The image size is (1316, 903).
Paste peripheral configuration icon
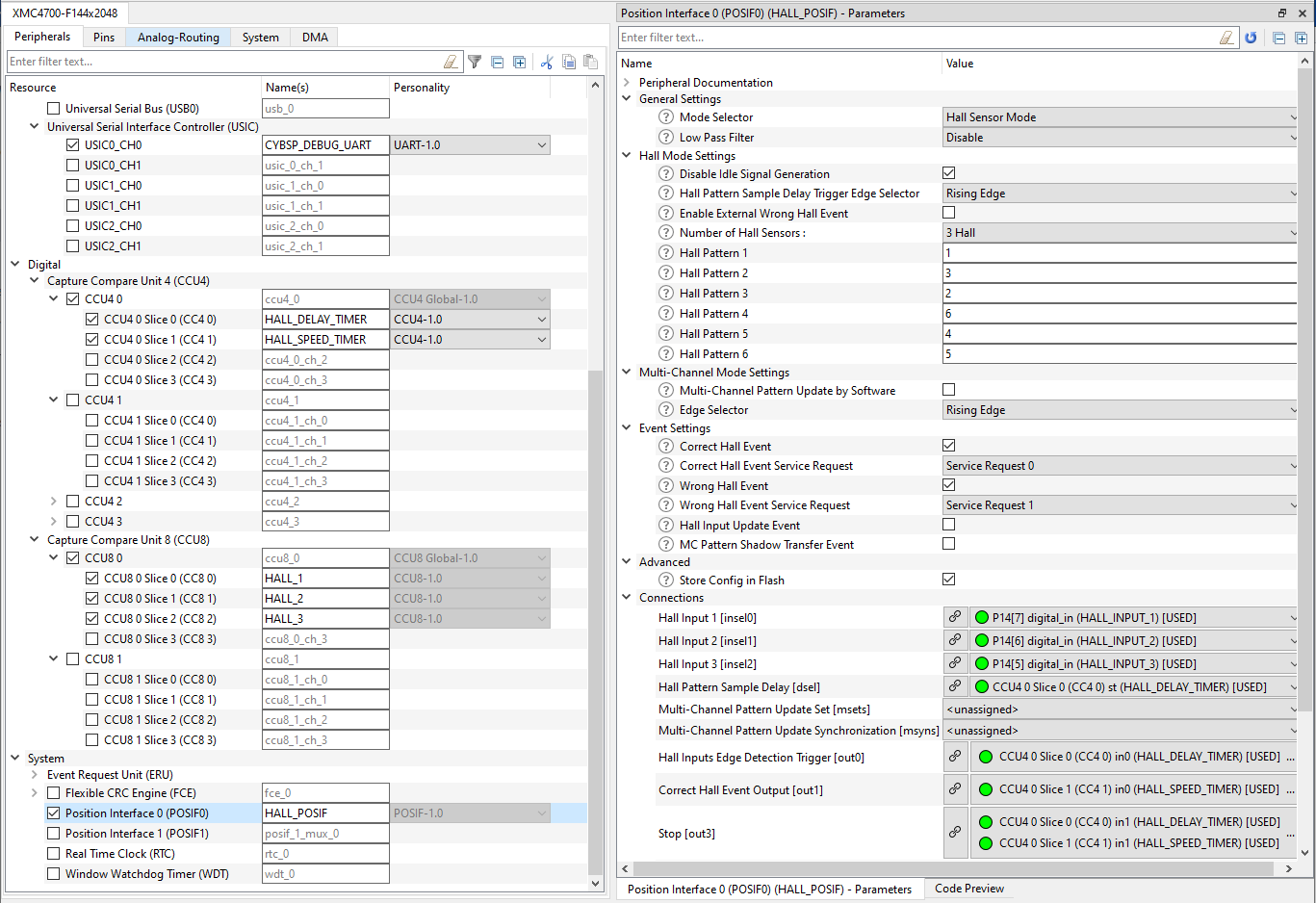(590, 62)
